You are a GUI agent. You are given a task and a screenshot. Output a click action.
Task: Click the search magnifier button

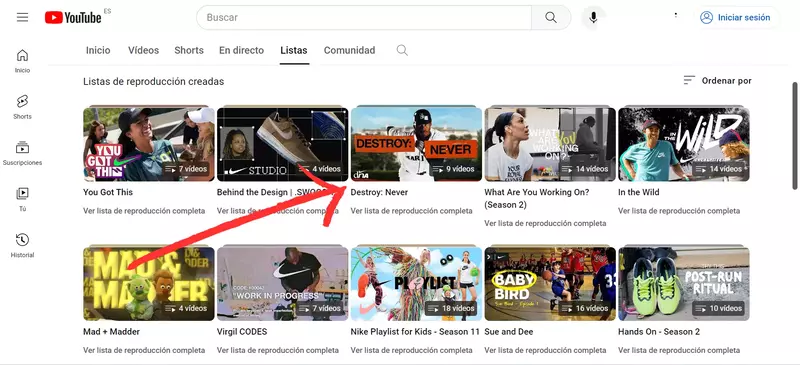[x=551, y=17]
